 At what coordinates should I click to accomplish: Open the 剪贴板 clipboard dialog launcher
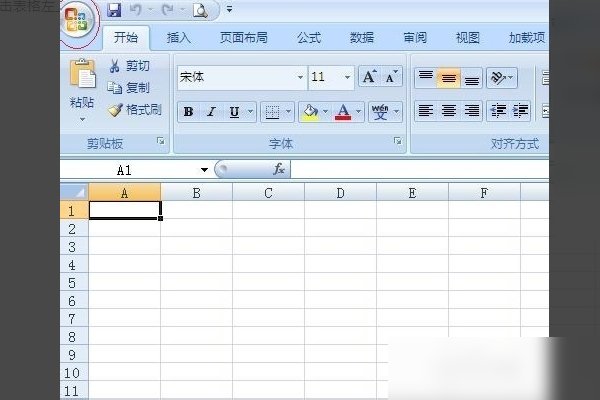(161, 141)
